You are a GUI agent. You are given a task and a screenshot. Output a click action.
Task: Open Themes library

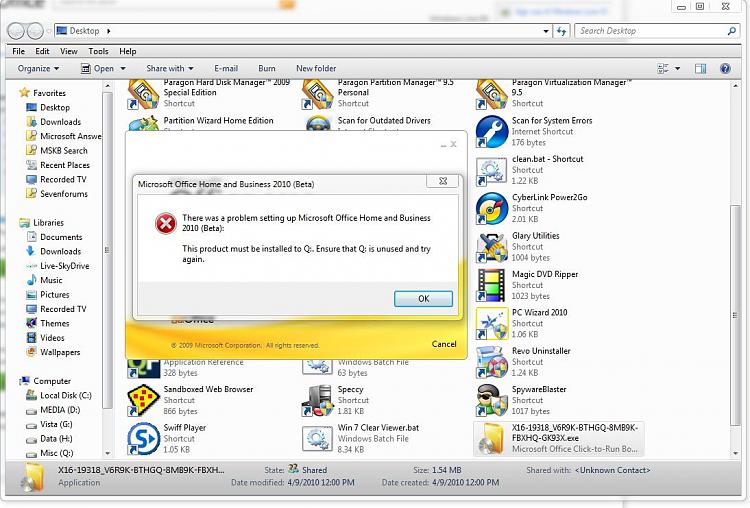pyautogui.click(x=55, y=323)
